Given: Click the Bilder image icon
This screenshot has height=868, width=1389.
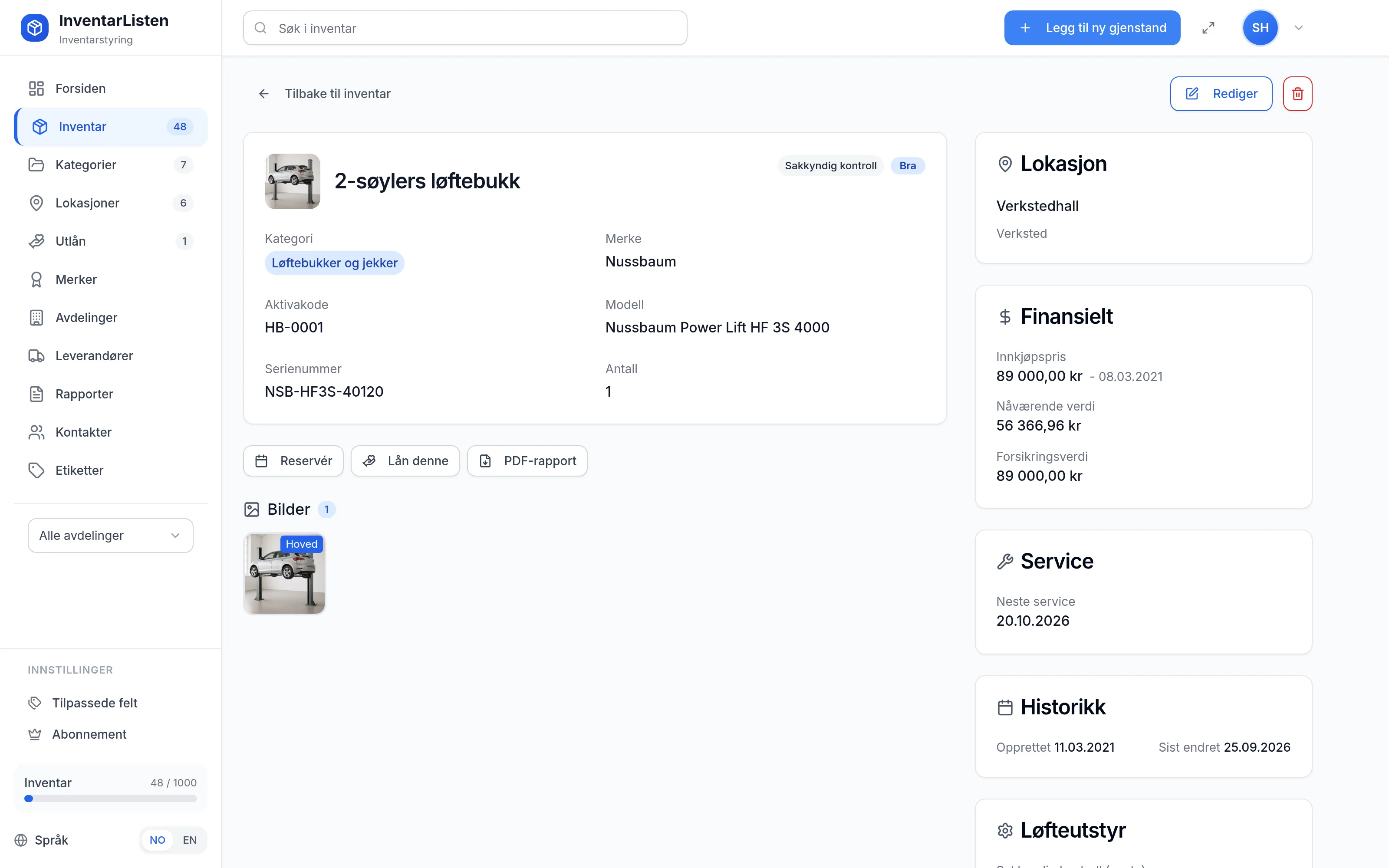Looking at the screenshot, I should click(x=251, y=509).
